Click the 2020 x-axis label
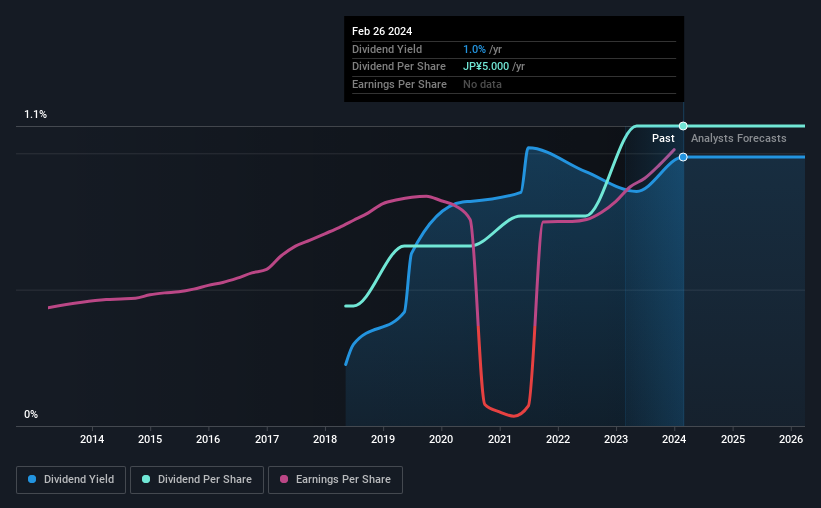The width and height of the screenshot is (821, 508). pos(441,439)
